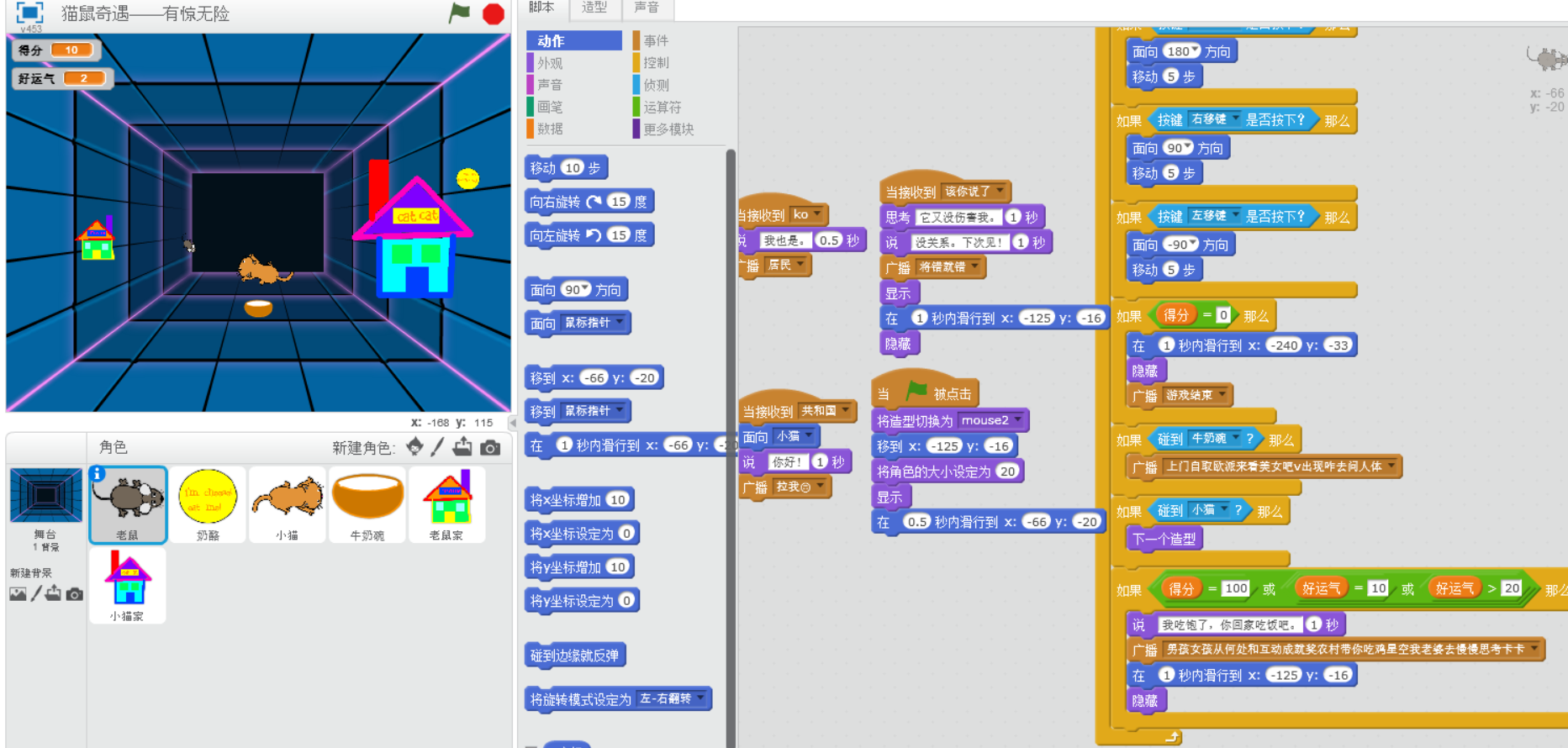Open 鼠标指针 dropdown in 移到 block
1568x748 pixels.
(x=620, y=410)
